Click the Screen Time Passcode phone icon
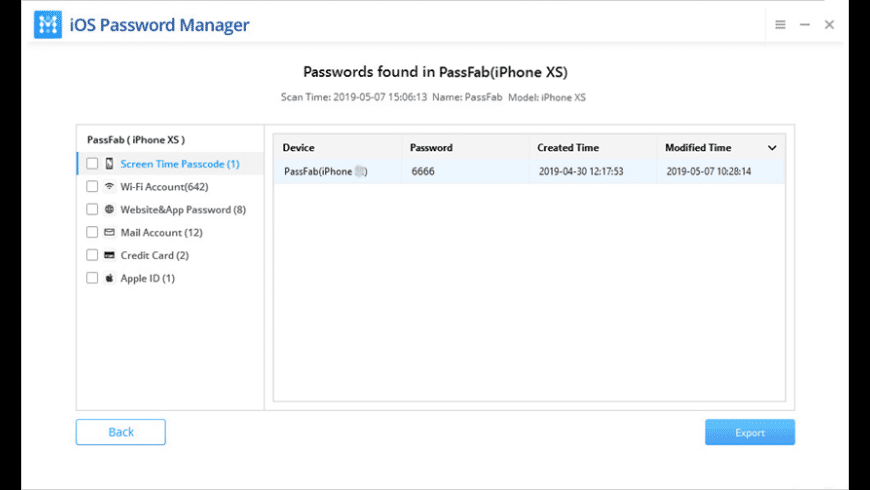870x490 pixels. (x=109, y=164)
